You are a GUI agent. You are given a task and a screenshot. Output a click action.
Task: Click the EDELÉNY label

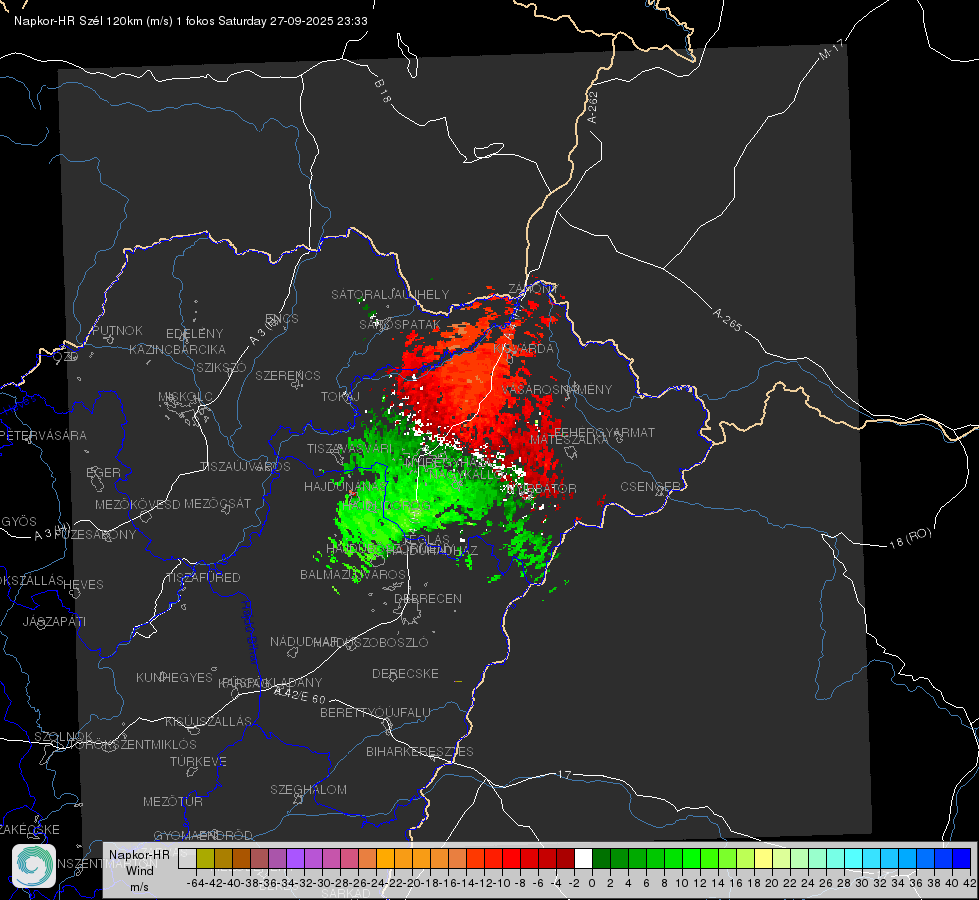(x=194, y=334)
